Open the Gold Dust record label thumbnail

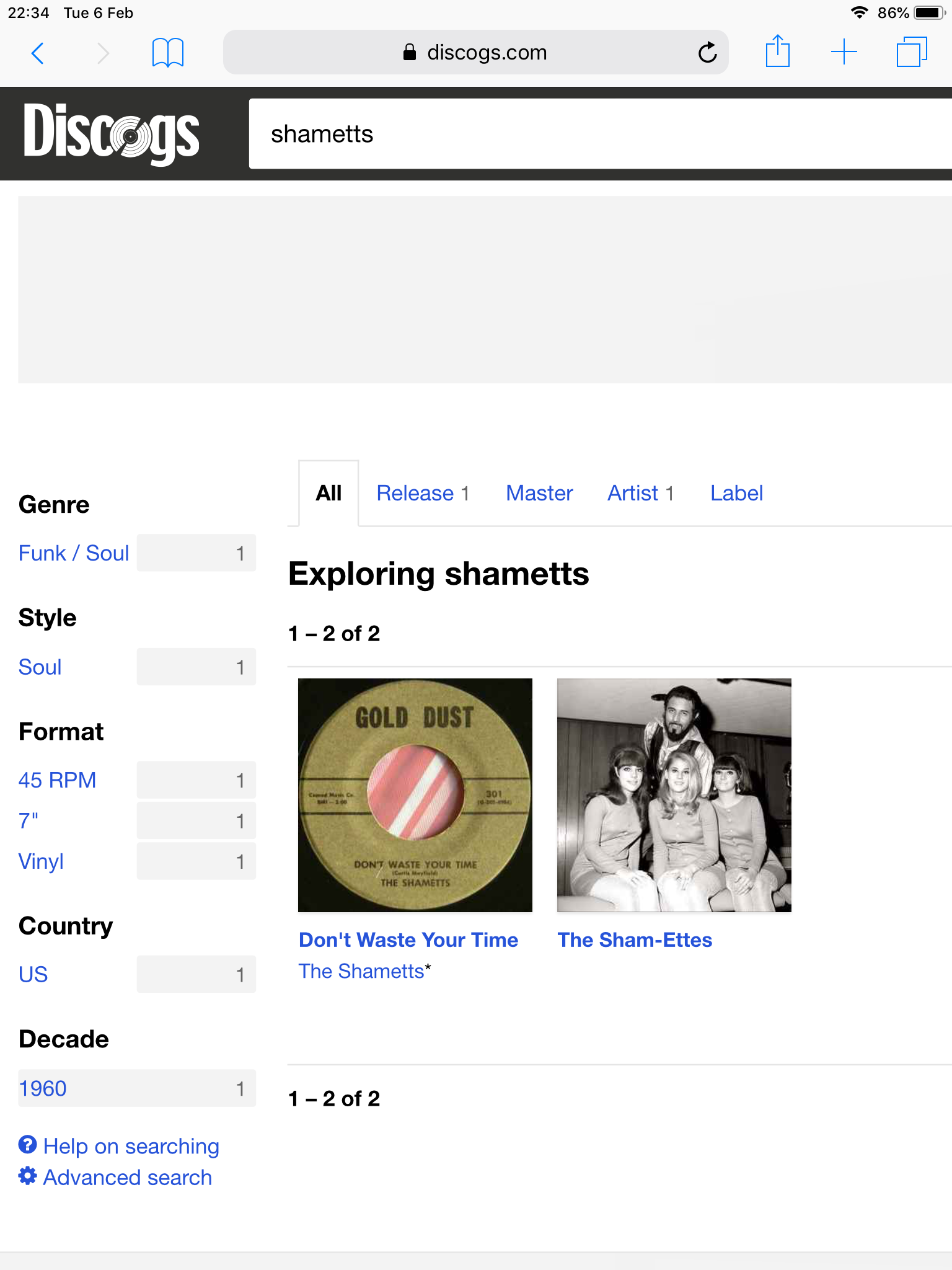point(415,795)
